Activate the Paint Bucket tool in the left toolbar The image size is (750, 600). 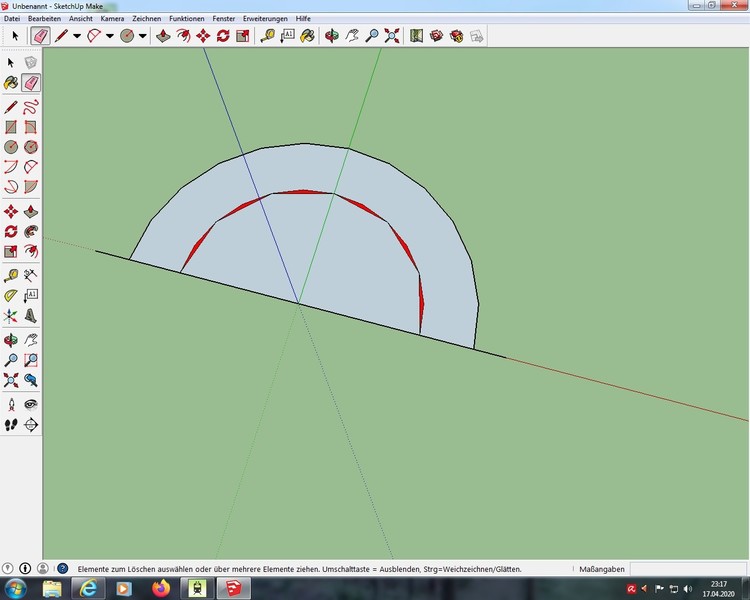[11, 83]
